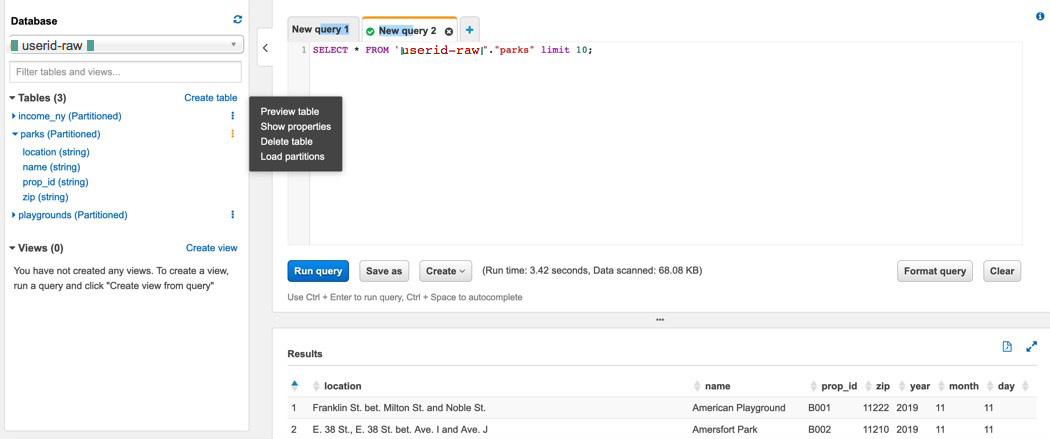Select the prop_id (string) column

click(55, 181)
